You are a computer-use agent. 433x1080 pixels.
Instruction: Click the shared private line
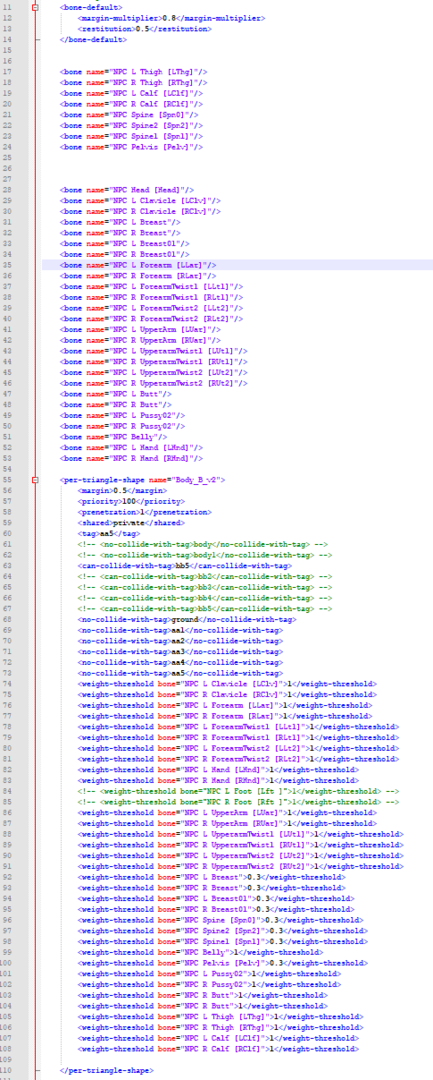coord(127,523)
